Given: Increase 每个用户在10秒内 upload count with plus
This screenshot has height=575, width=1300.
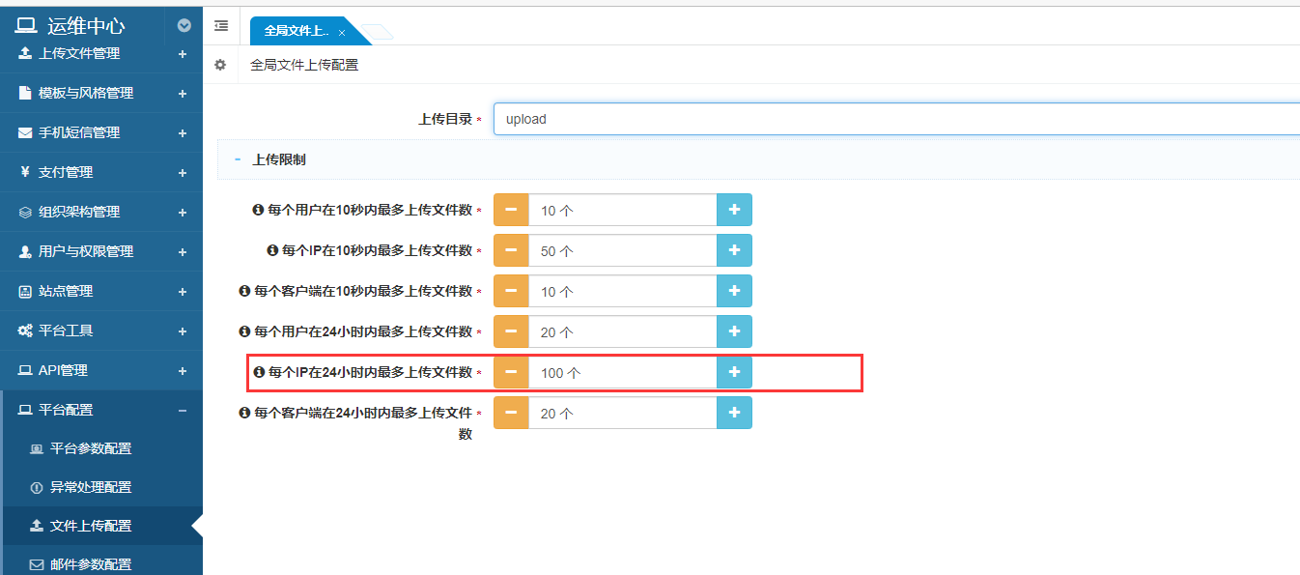Looking at the screenshot, I should click(734, 210).
